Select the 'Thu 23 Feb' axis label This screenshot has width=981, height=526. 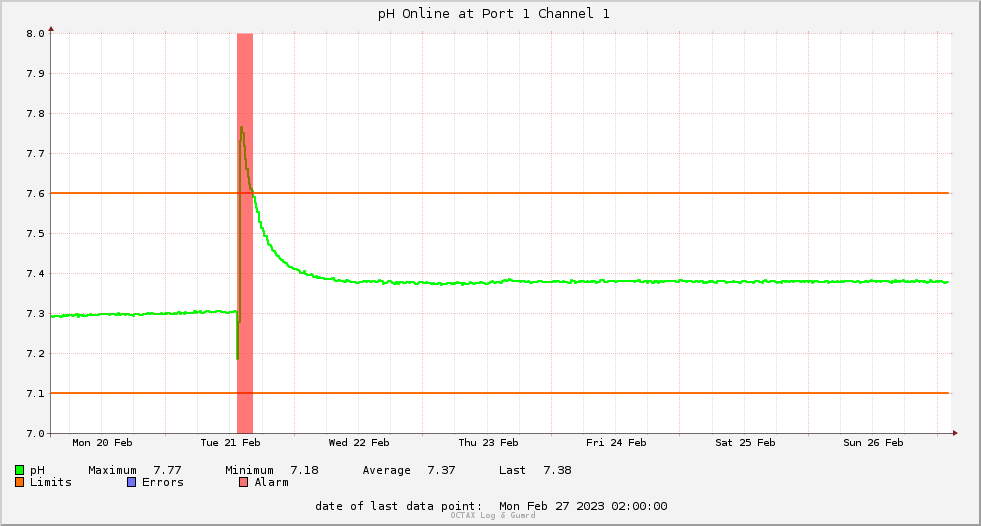click(x=488, y=443)
